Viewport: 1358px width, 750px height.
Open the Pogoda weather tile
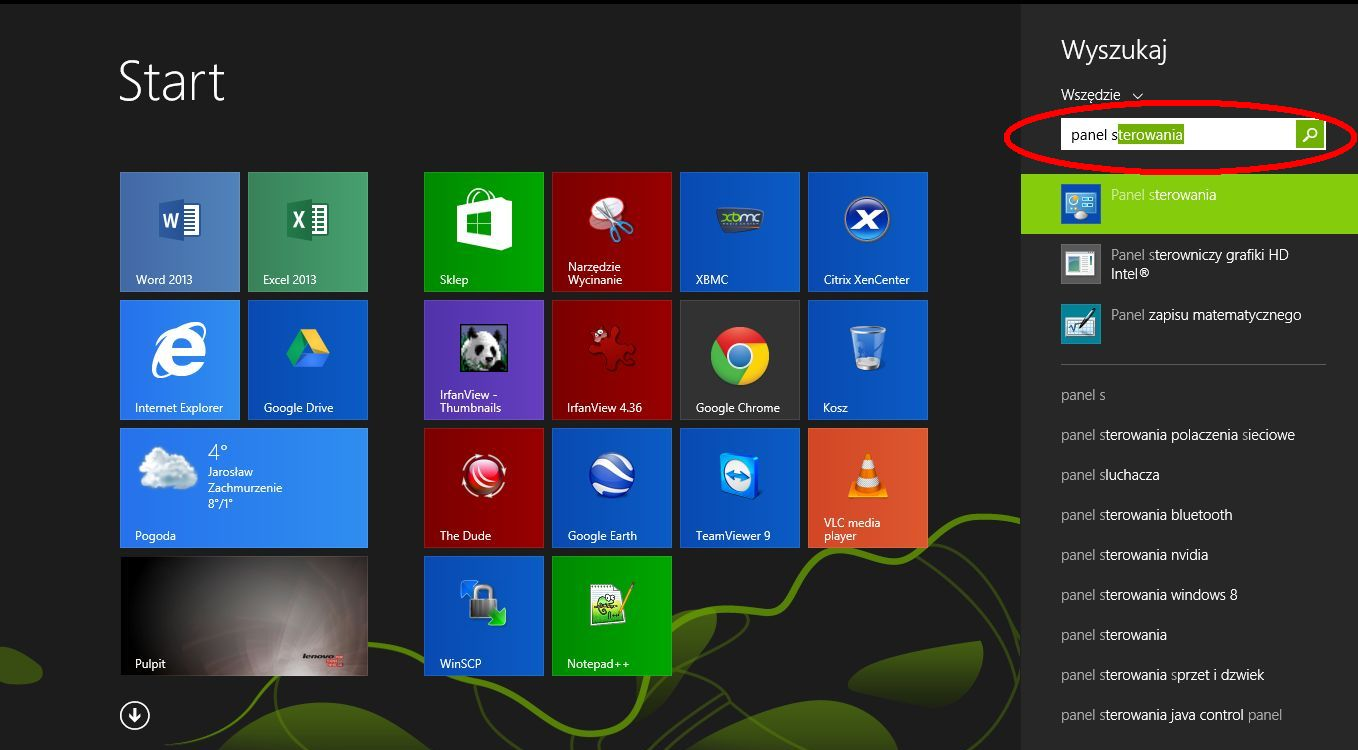click(244, 488)
